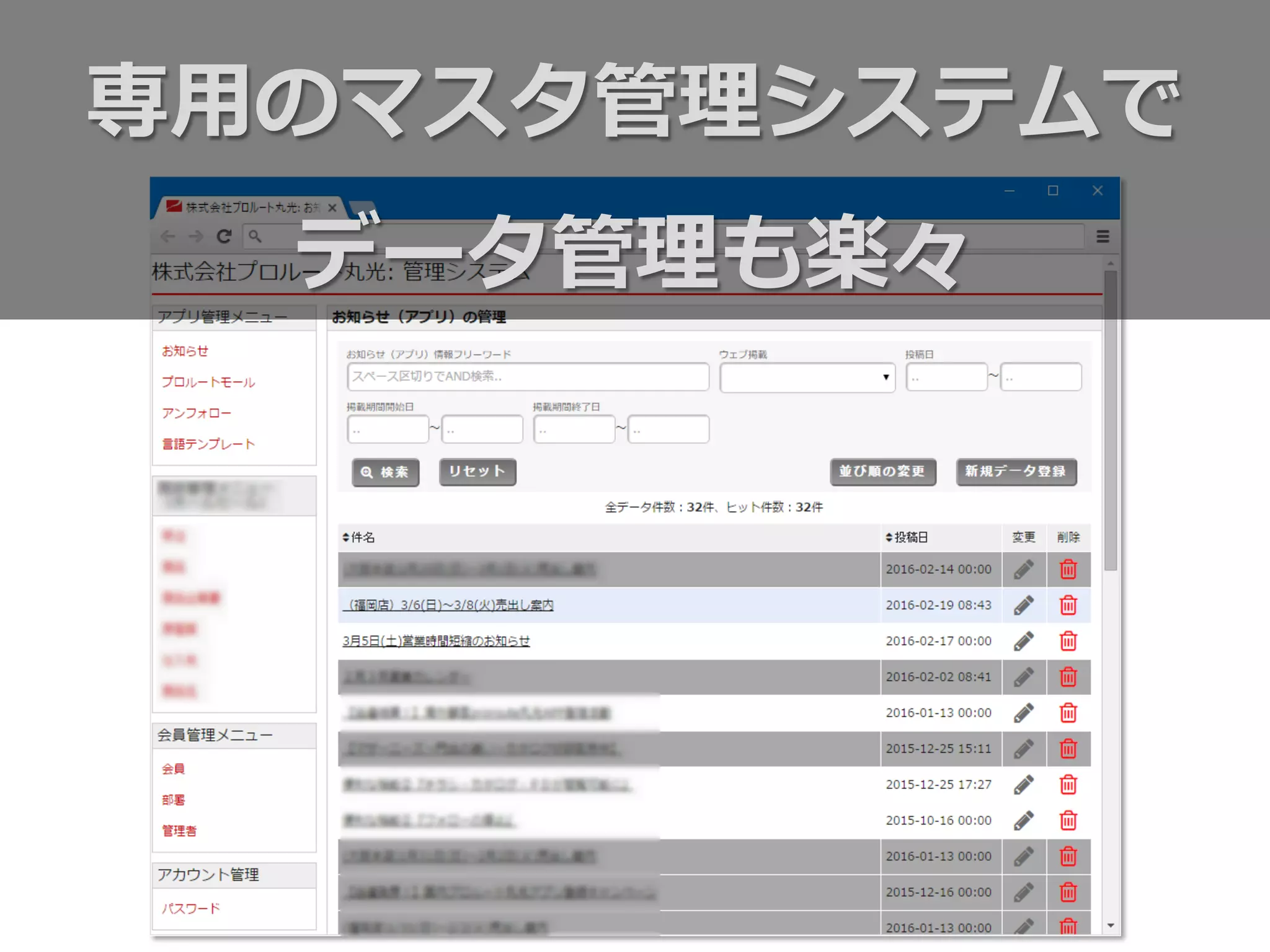Click the 検索 search button
This screenshot has height=952, width=1270.
point(385,472)
